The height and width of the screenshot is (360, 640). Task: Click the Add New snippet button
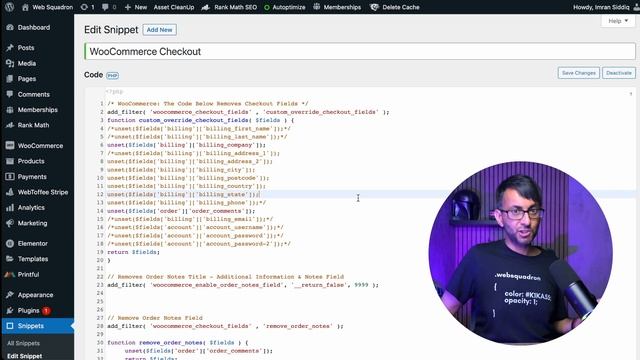point(160,30)
